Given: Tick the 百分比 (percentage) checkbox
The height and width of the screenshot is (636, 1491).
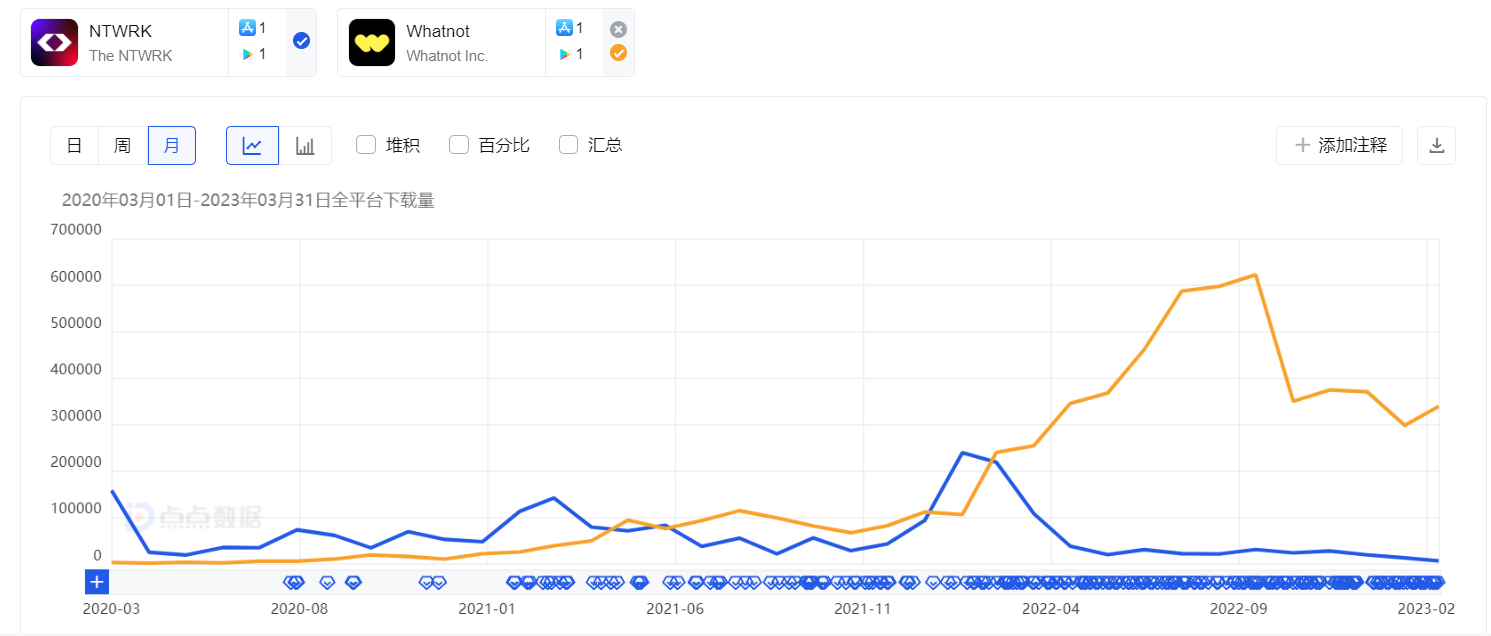Looking at the screenshot, I should 459,144.
